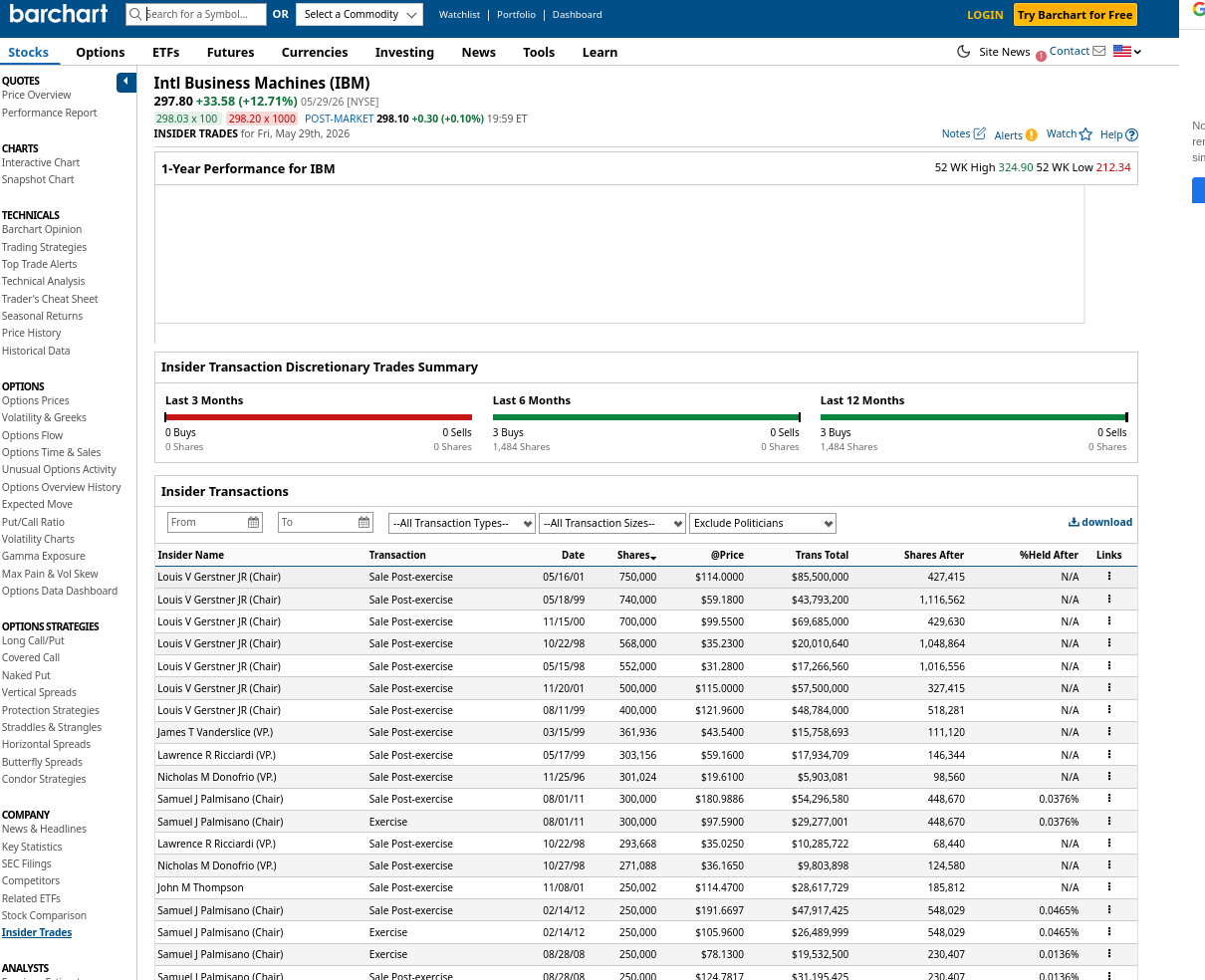The width and height of the screenshot is (1205, 980).
Task: Open links menu for 11/20/01 Gerstner row
Action: click(1108, 688)
